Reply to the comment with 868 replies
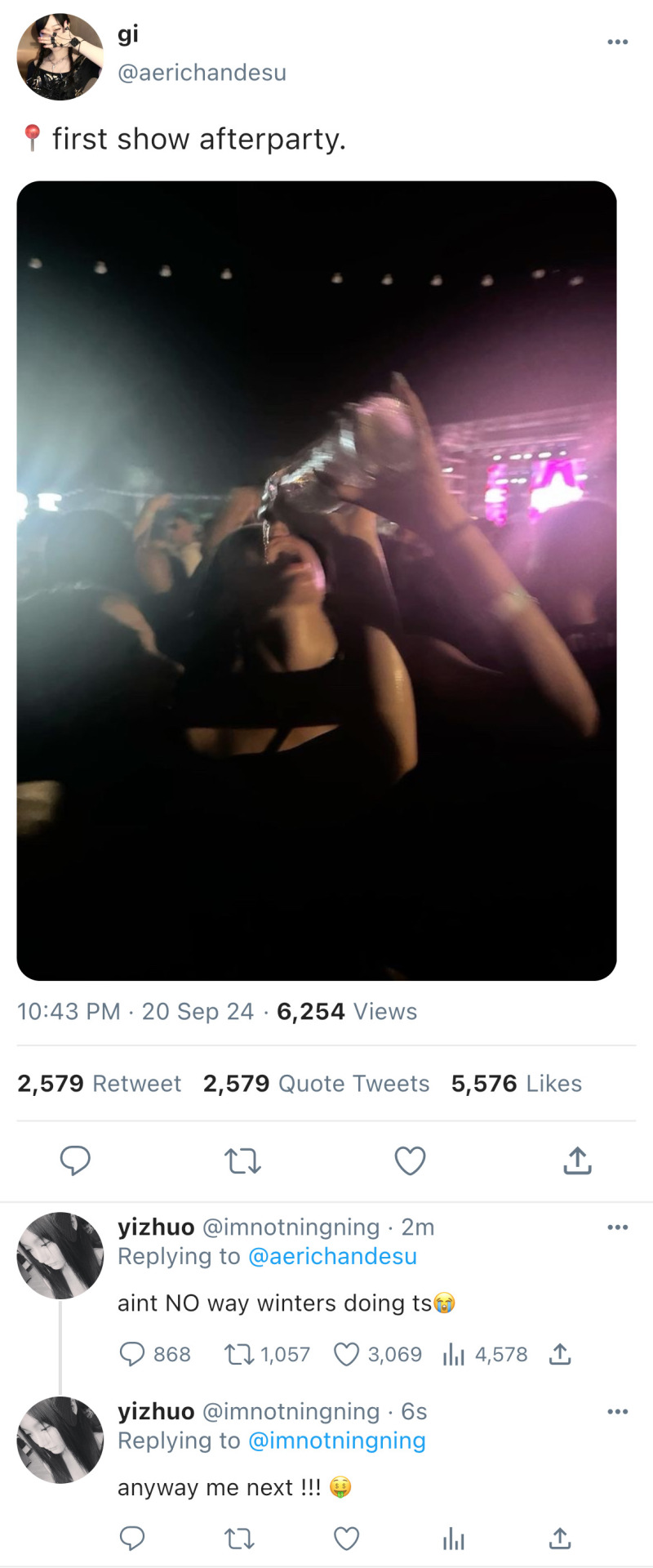The height and width of the screenshot is (1568, 653). [x=132, y=1354]
